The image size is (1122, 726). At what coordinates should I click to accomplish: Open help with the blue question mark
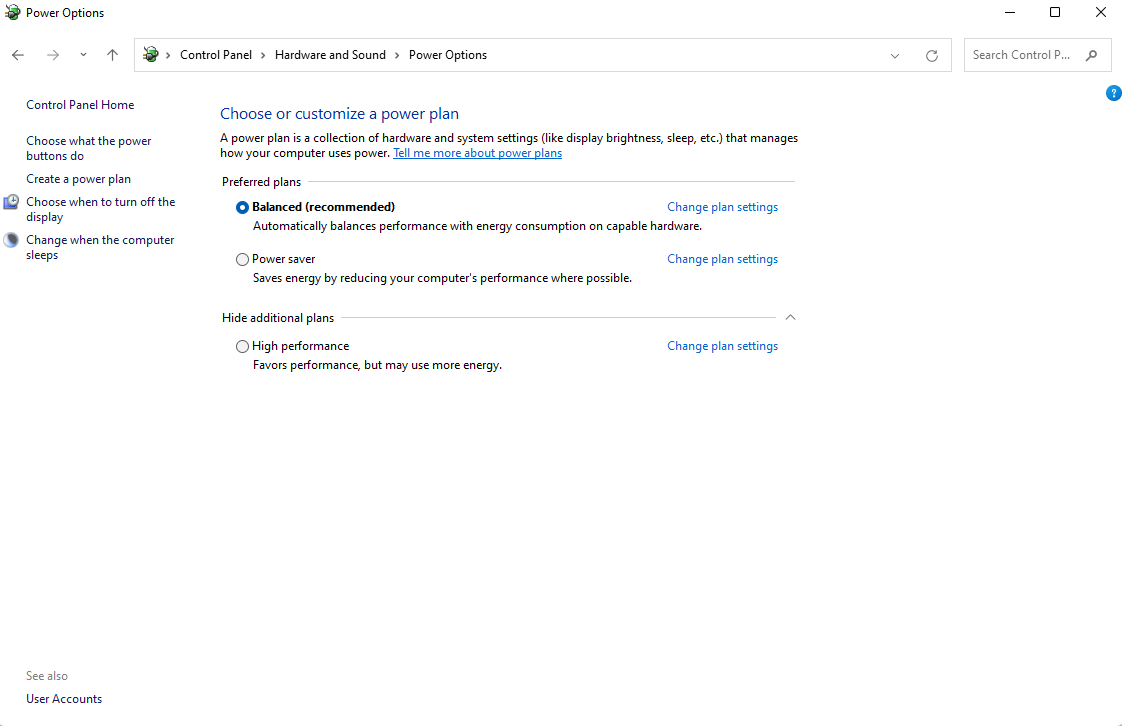[x=1113, y=93]
